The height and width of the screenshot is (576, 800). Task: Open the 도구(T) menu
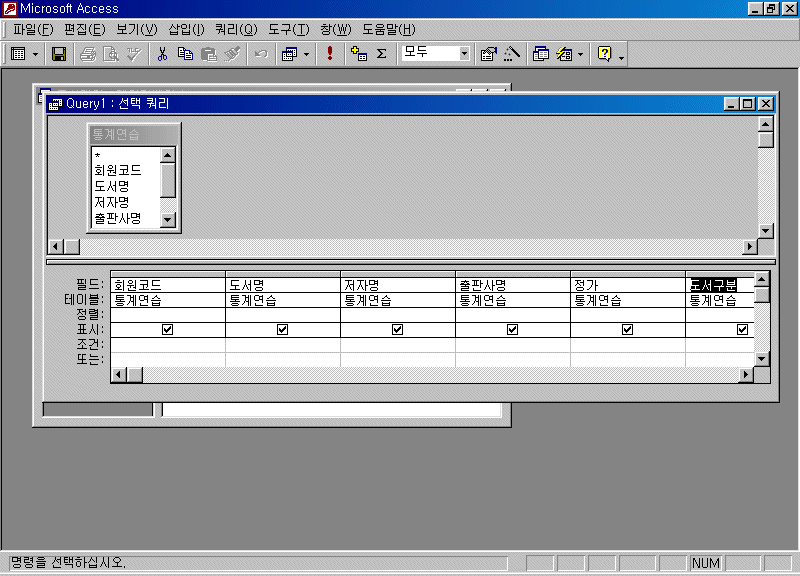pyautogui.click(x=289, y=30)
